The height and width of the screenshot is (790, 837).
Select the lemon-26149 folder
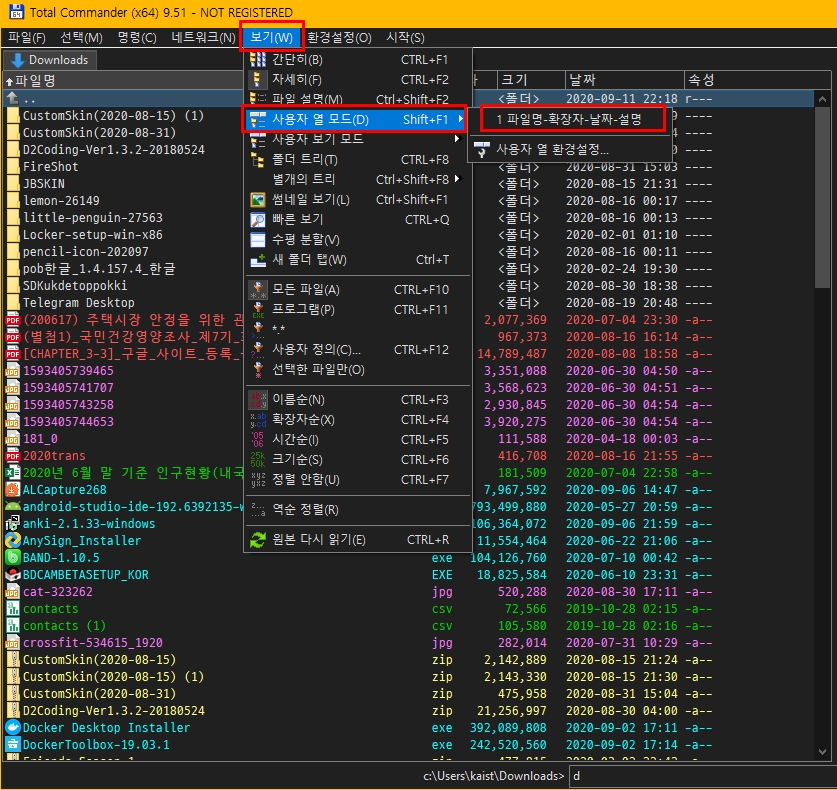tap(61, 201)
